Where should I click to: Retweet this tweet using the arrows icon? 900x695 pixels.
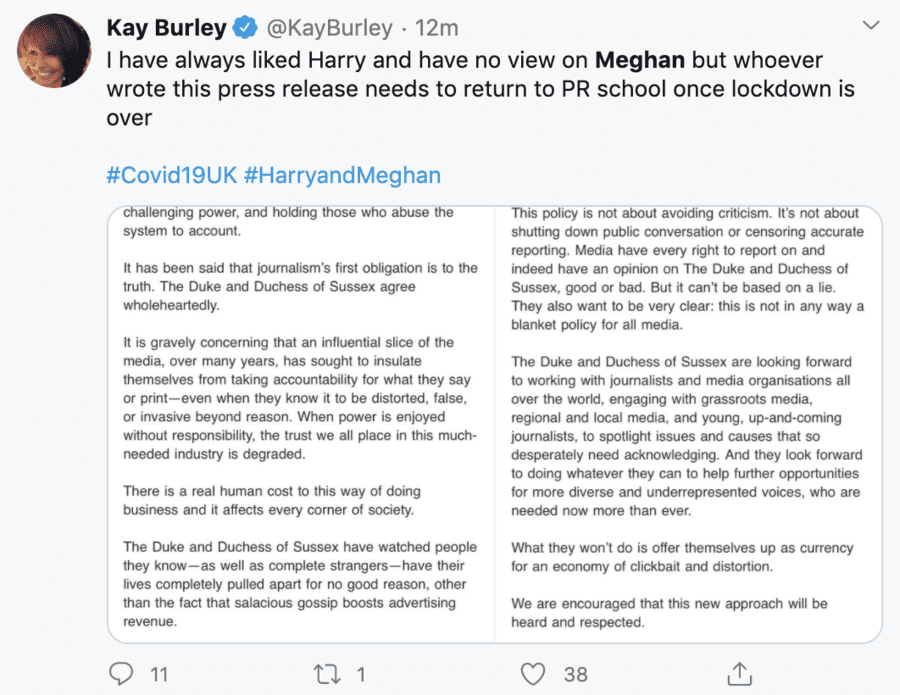pos(327,673)
